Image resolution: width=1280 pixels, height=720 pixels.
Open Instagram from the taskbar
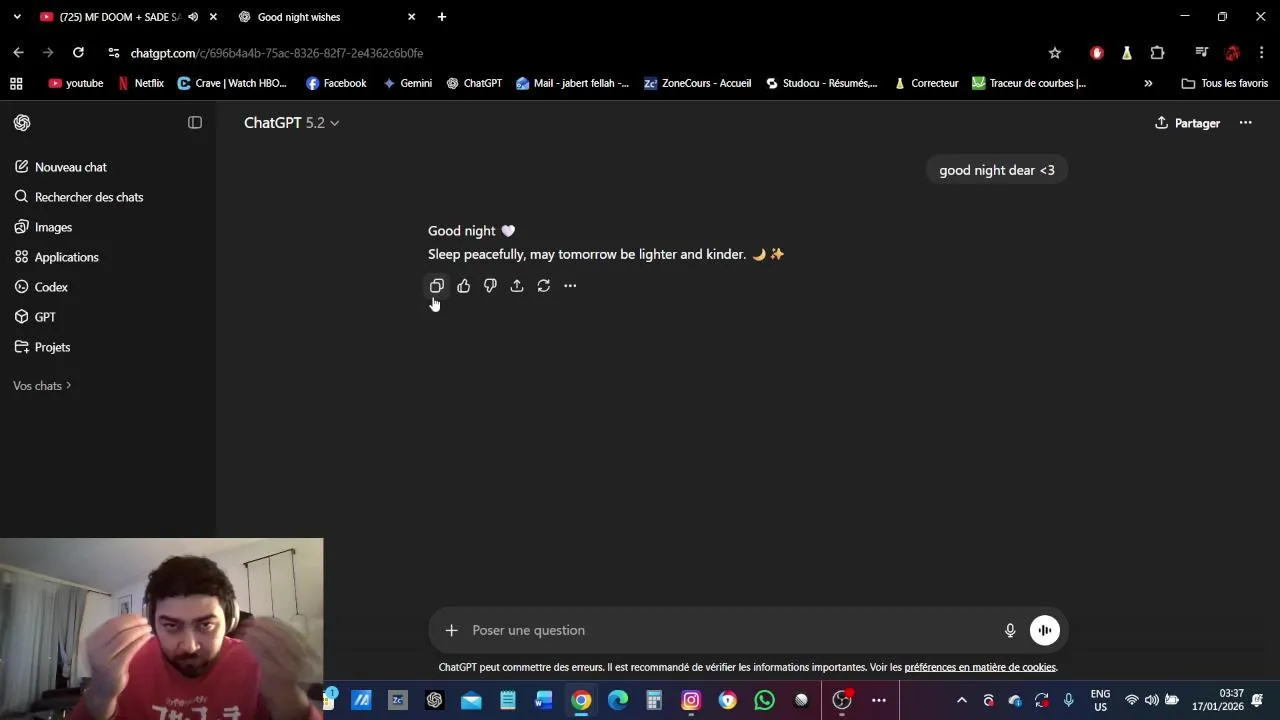point(691,700)
